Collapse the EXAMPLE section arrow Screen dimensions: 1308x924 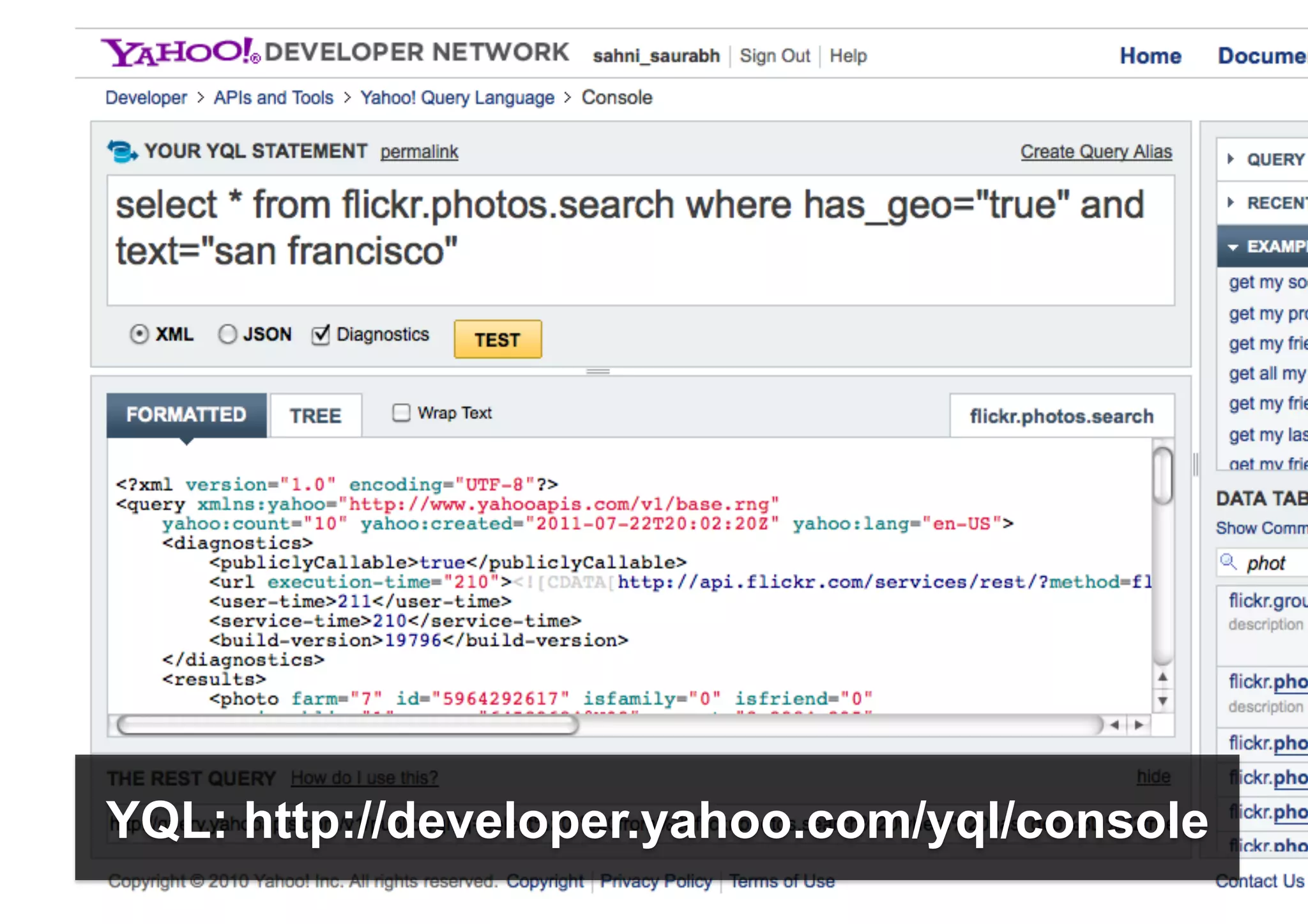coord(1233,246)
